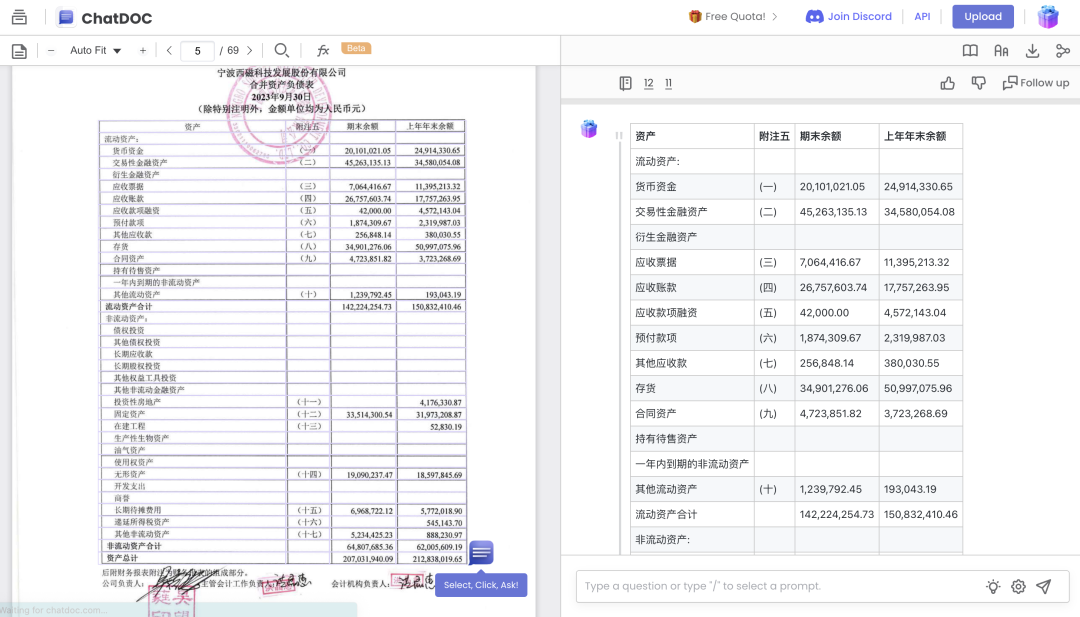
Task: Open chat settings gear icon
Action: click(x=1017, y=587)
